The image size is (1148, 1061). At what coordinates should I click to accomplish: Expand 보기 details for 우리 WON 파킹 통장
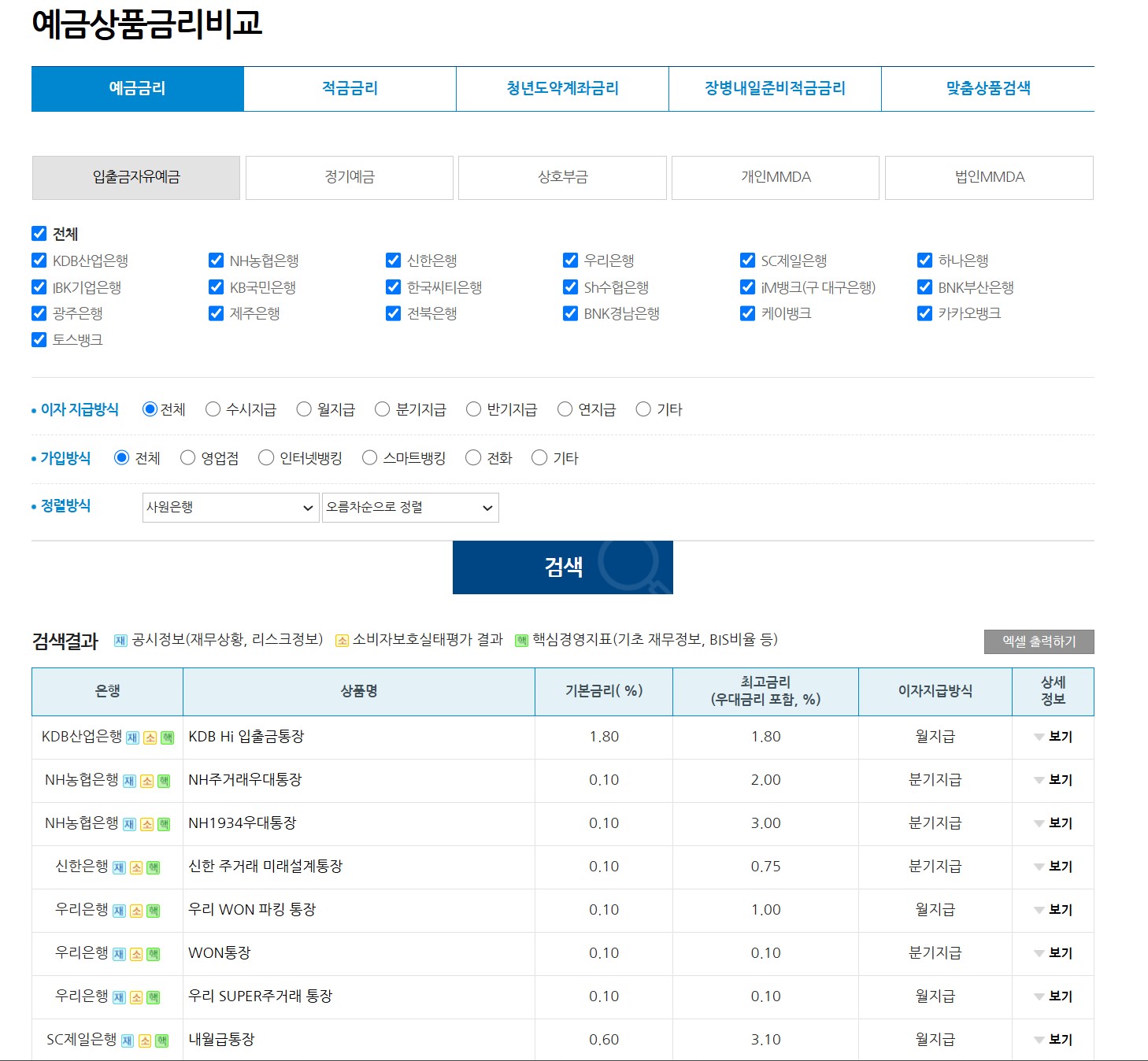pos(1053,910)
